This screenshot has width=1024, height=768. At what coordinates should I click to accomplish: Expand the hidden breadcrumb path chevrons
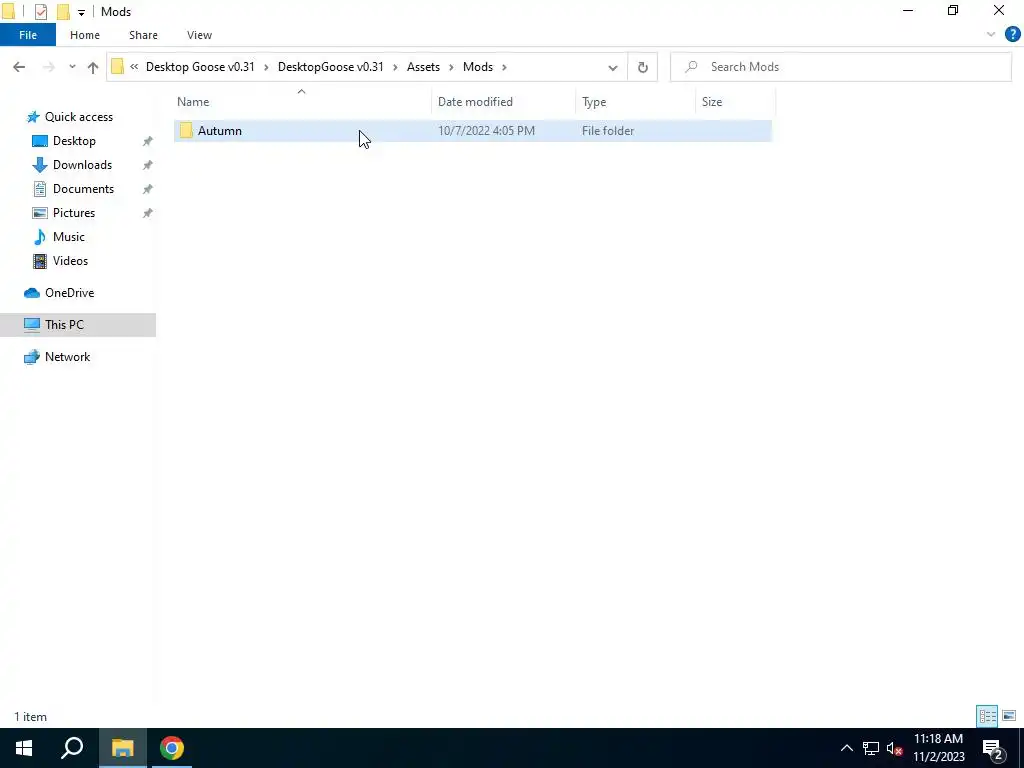coord(134,67)
